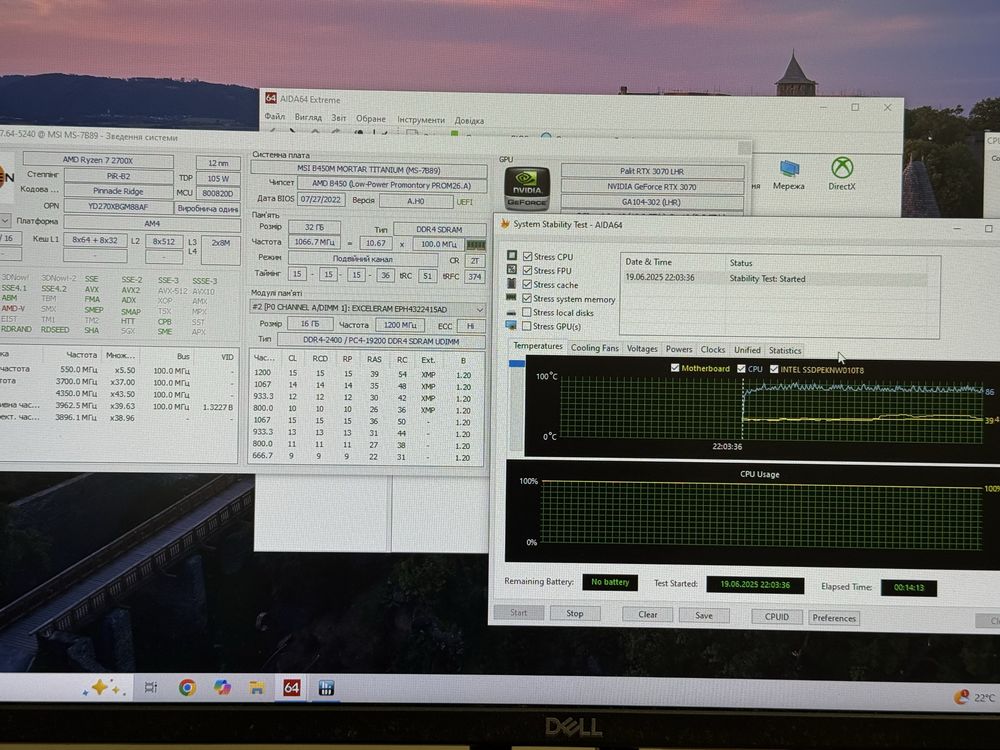Expand memory module selector dropdown EXCELERAM
This screenshot has width=1000, height=750.
click(479, 309)
